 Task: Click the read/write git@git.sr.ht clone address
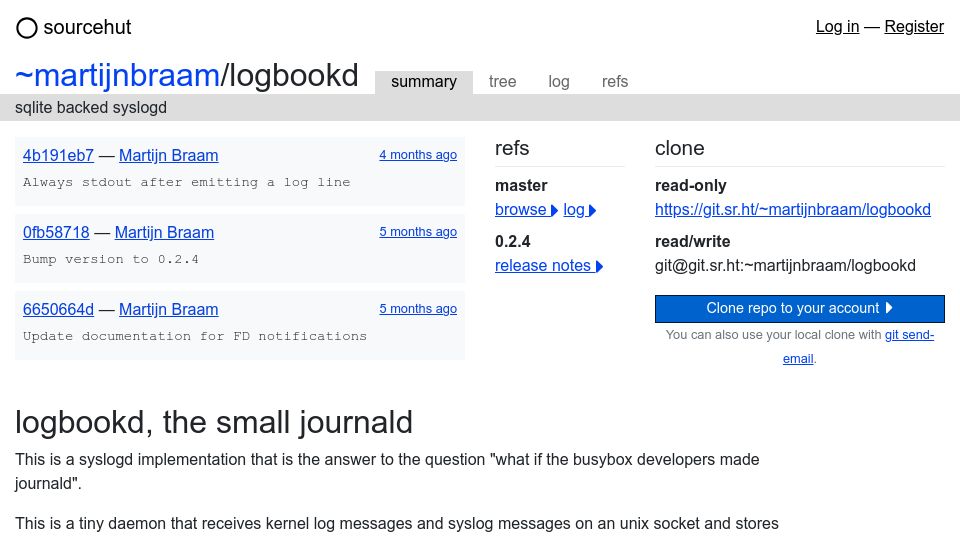coord(785,266)
